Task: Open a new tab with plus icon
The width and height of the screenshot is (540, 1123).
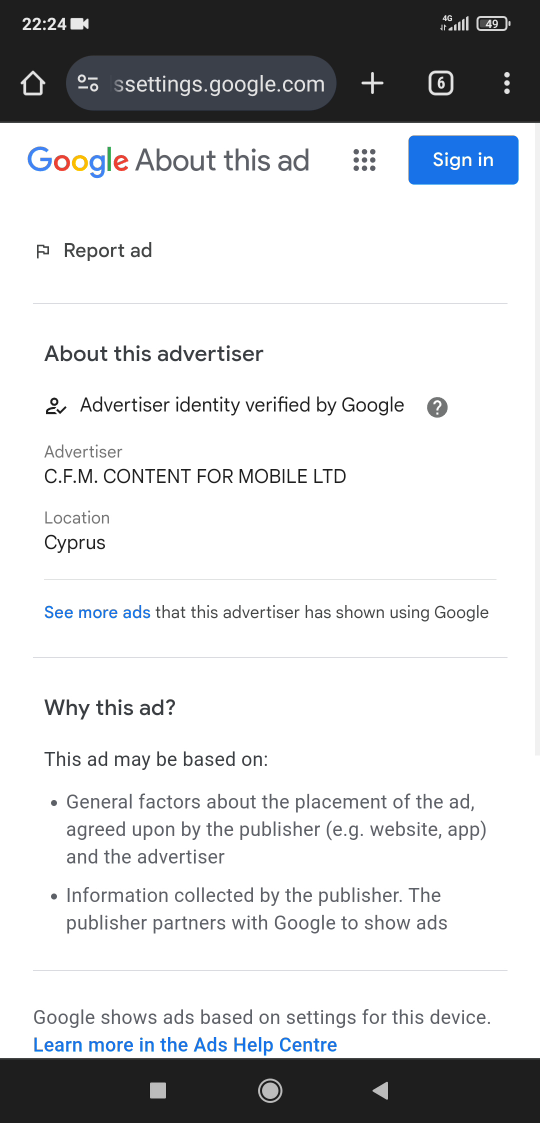Action: (372, 84)
